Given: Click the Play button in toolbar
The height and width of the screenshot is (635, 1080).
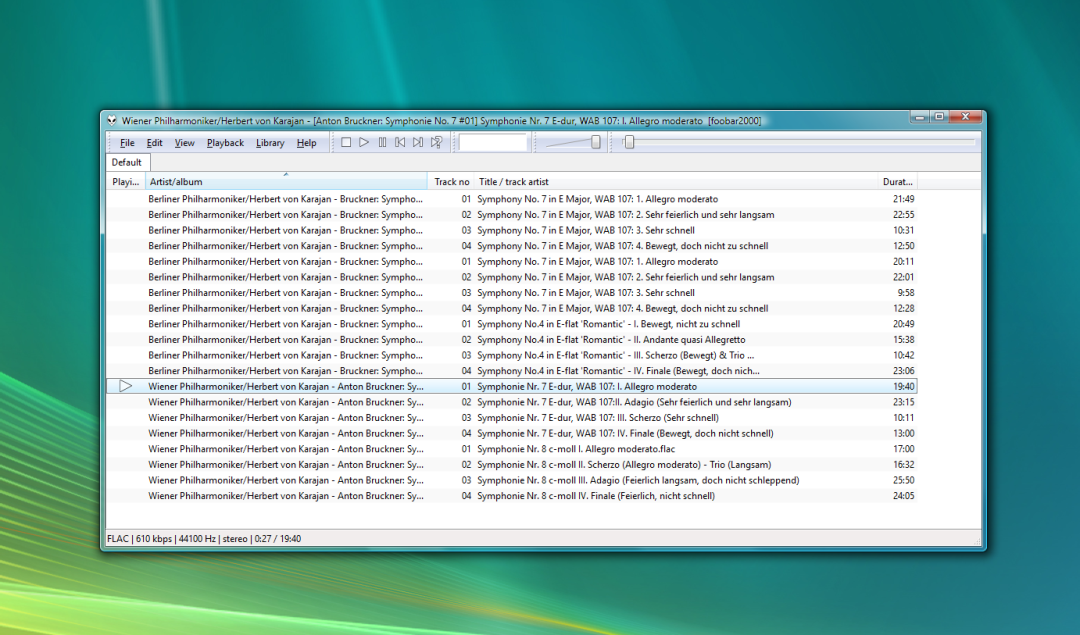Looking at the screenshot, I should tap(364, 143).
